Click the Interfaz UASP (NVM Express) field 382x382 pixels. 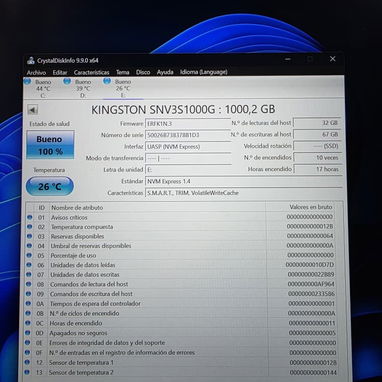(188, 147)
